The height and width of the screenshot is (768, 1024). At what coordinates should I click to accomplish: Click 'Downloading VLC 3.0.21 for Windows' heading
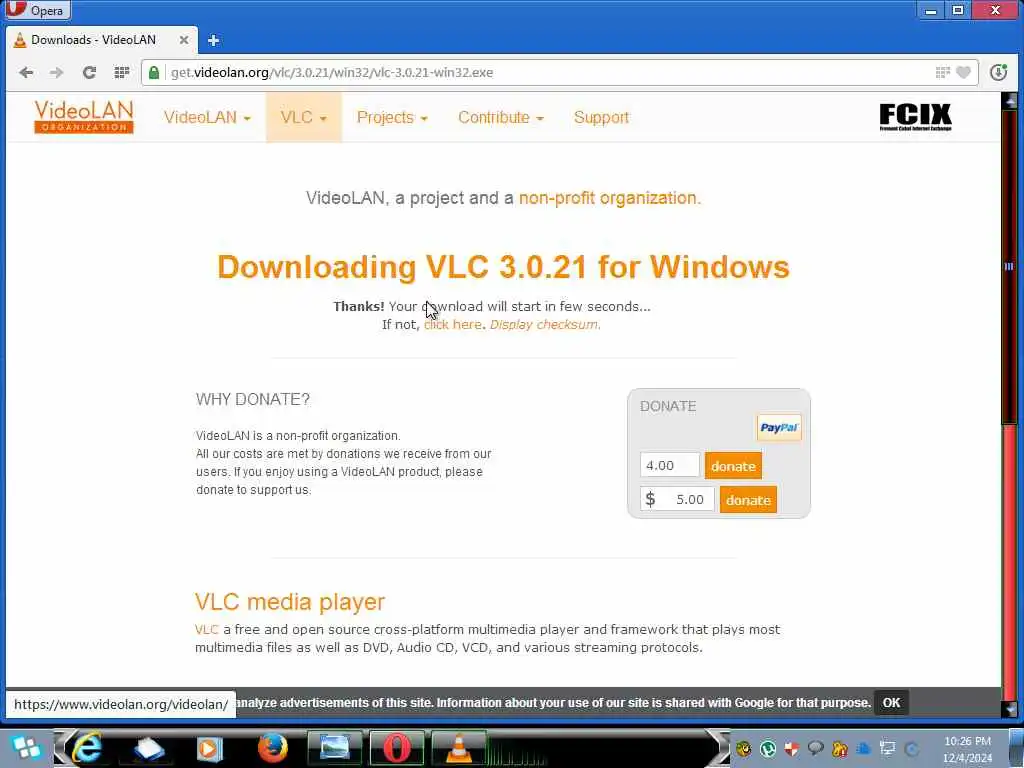pyautogui.click(x=503, y=266)
